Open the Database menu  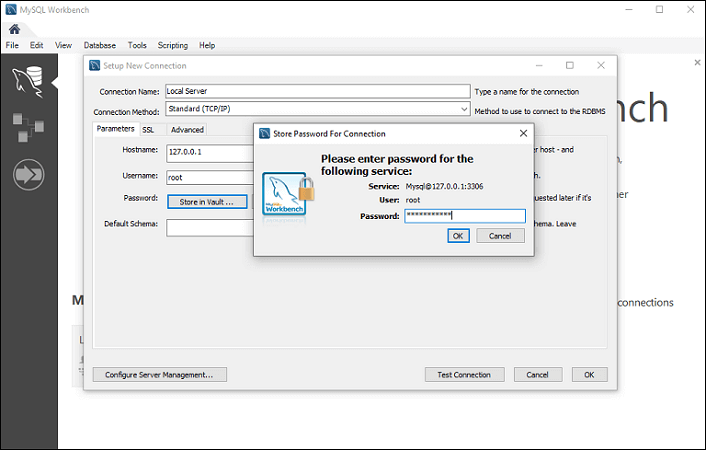(99, 45)
